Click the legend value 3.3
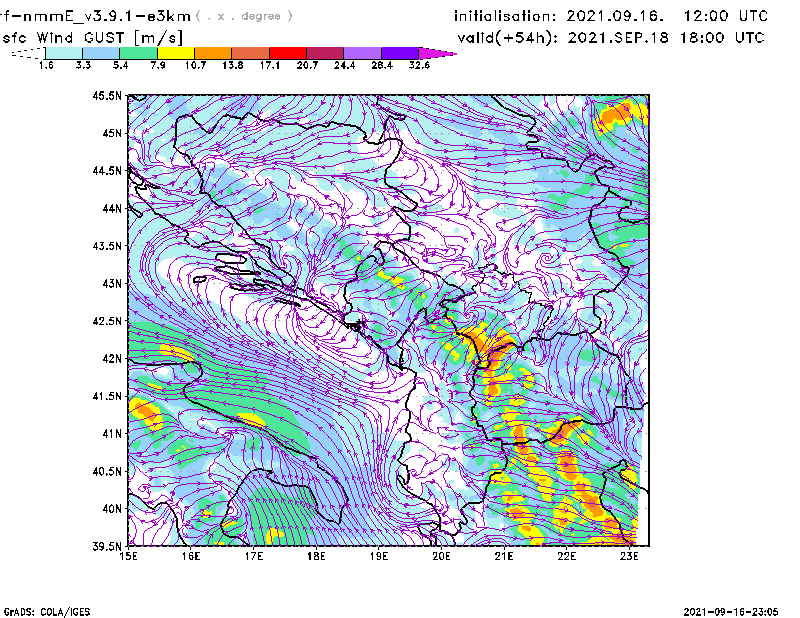The image size is (800, 618). point(83,65)
